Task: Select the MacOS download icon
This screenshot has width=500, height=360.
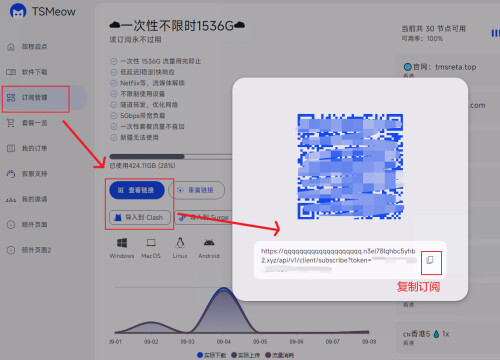Action: coord(151,243)
